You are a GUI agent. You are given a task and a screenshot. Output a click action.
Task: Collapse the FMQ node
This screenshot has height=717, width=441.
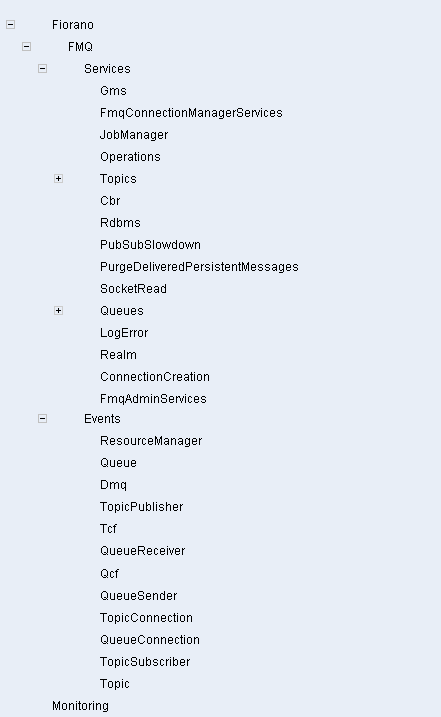coord(27,47)
